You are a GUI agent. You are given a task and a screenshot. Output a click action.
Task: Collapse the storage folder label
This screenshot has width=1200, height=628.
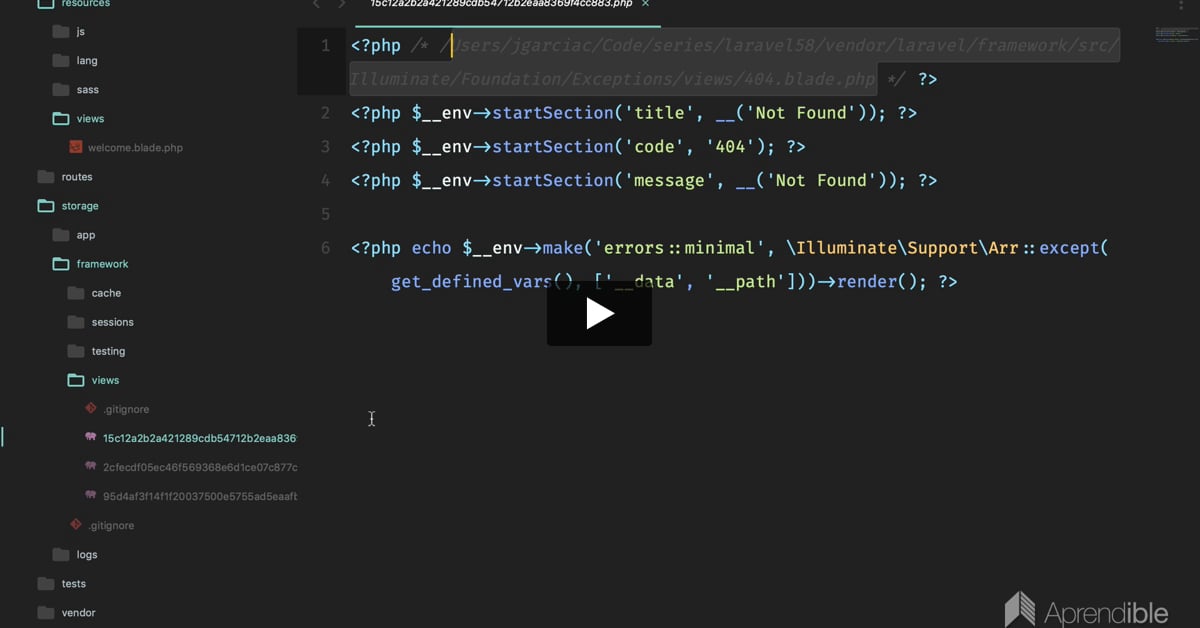(80, 206)
